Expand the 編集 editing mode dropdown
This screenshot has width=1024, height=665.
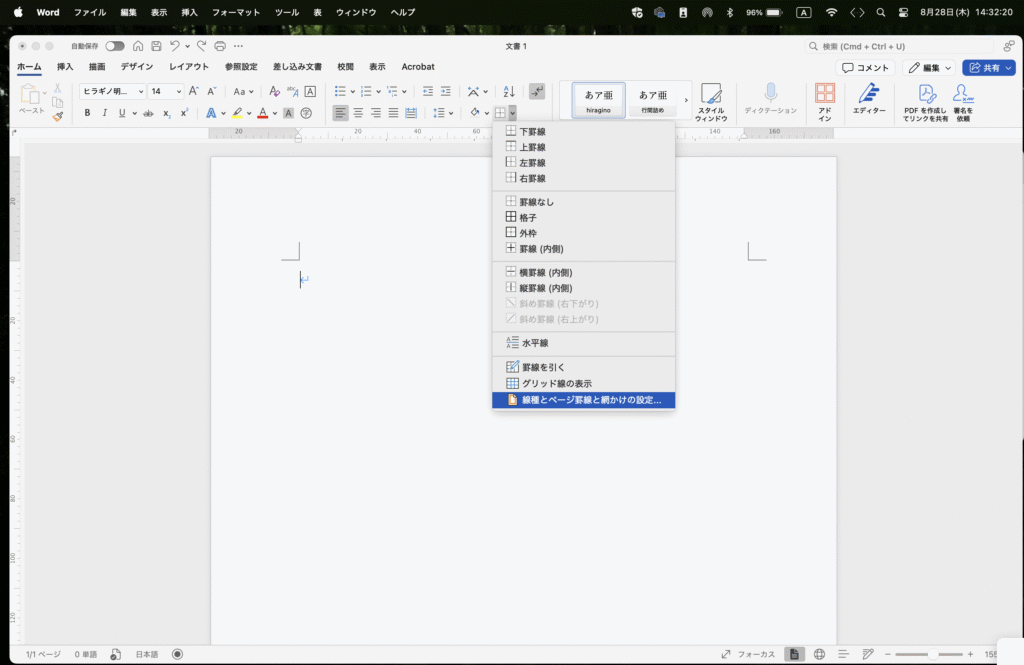[929, 67]
